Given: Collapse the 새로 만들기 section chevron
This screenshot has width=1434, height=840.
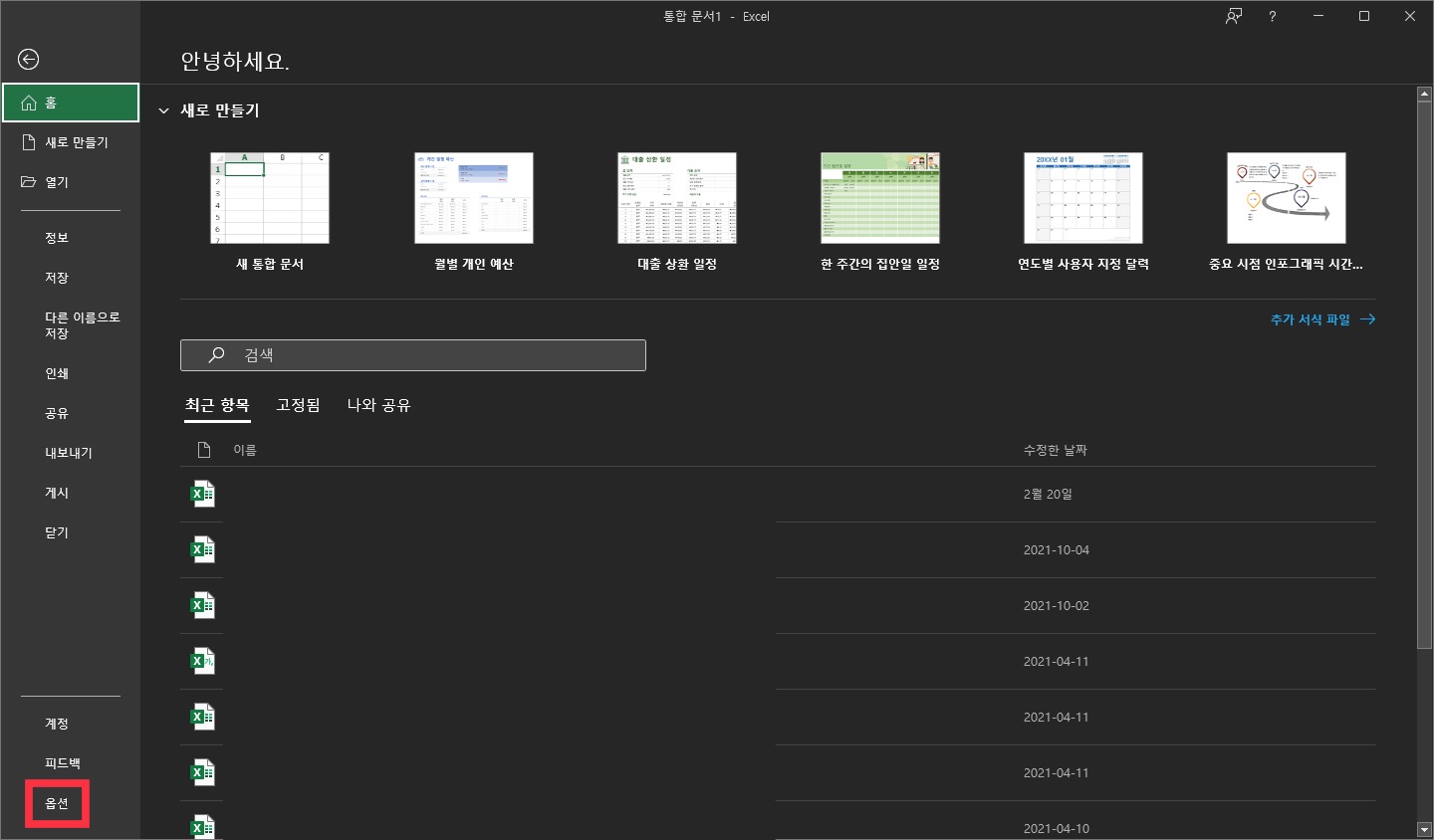Looking at the screenshot, I should pyautogui.click(x=164, y=110).
